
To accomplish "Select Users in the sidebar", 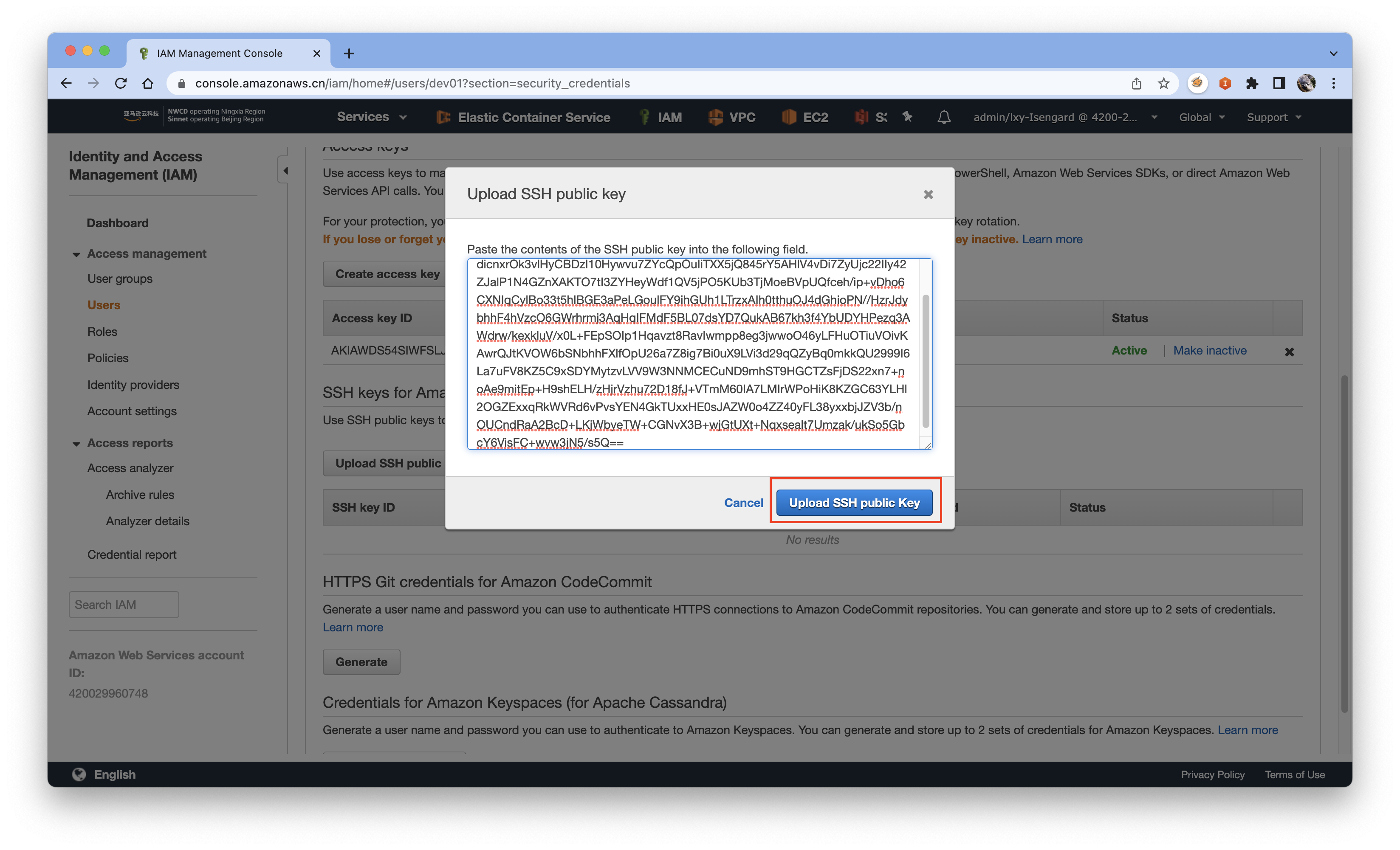I will pyautogui.click(x=104, y=305).
